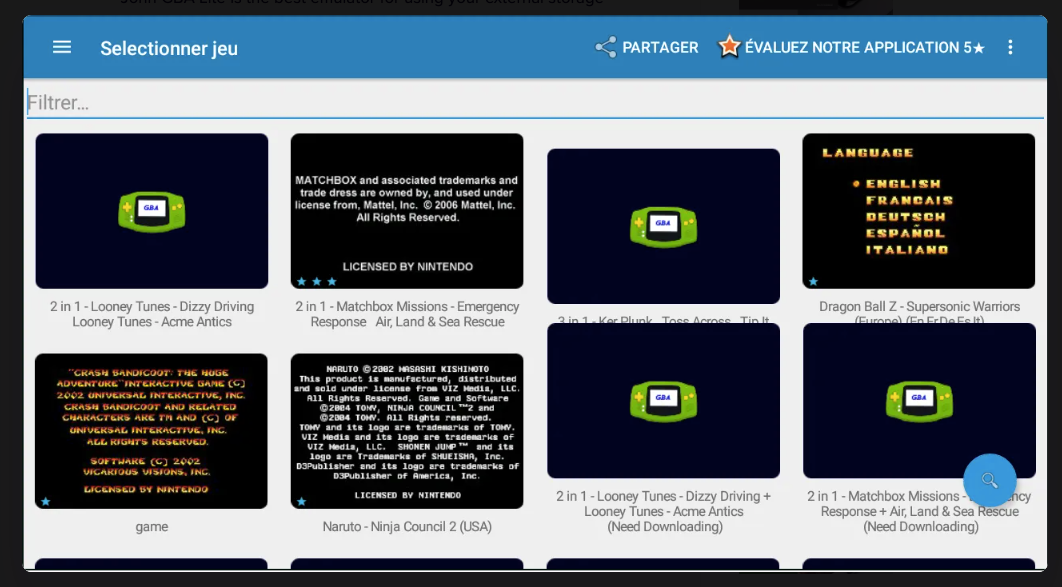
Task: Tap the floating magnifier search button
Action: (x=990, y=480)
